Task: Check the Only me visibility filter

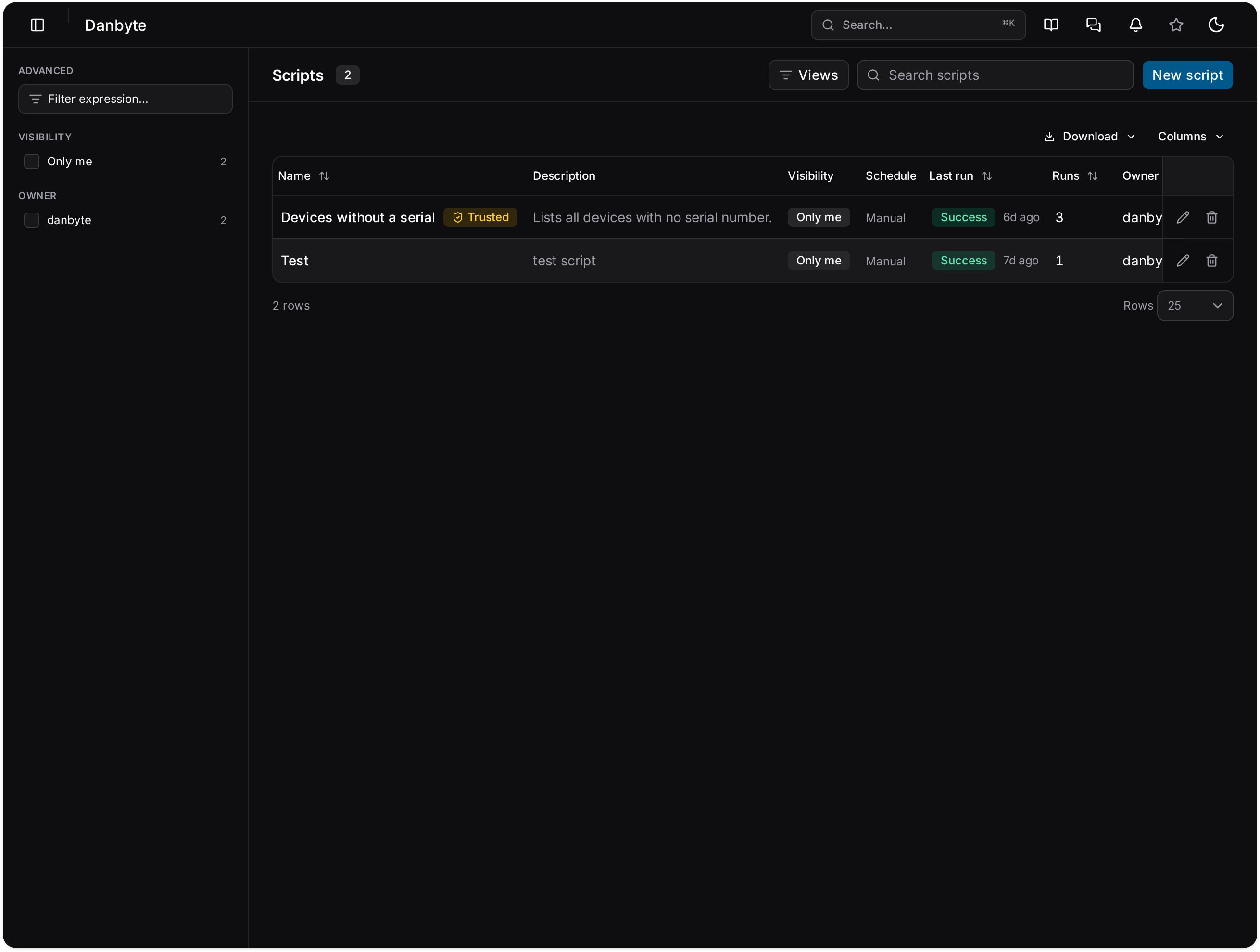Action: tap(32, 162)
